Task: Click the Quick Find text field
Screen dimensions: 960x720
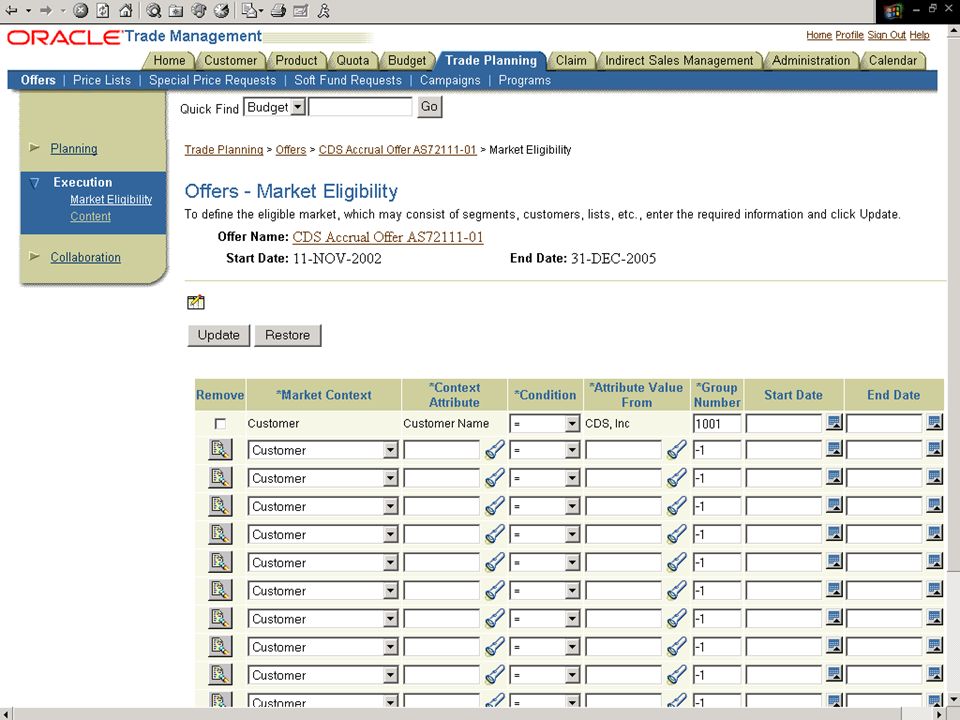Action: point(361,107)
